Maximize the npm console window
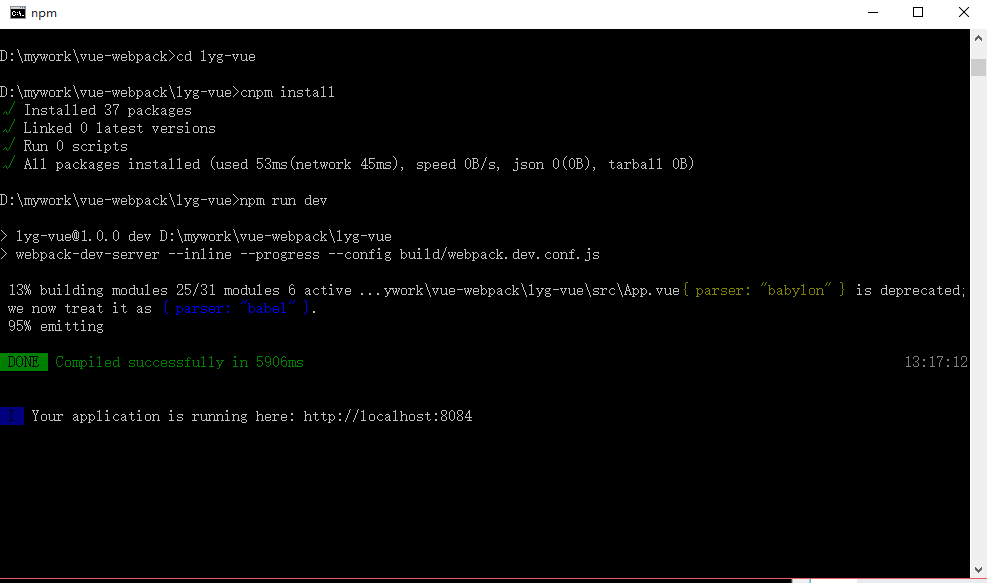The height and width of the screenshot is (583, 987). pyautogui.click(x=918, y=13)
